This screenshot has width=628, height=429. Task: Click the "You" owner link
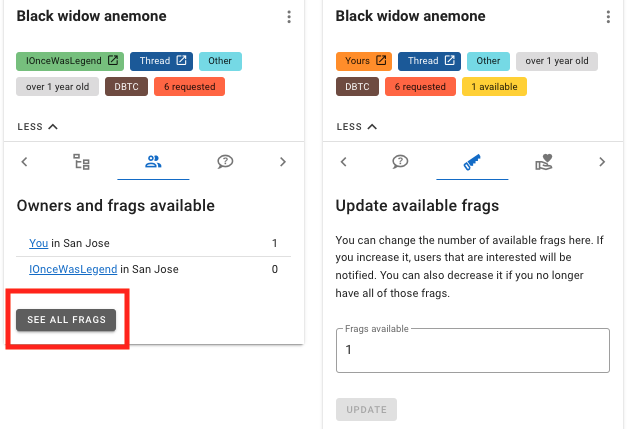click(39, 243)
